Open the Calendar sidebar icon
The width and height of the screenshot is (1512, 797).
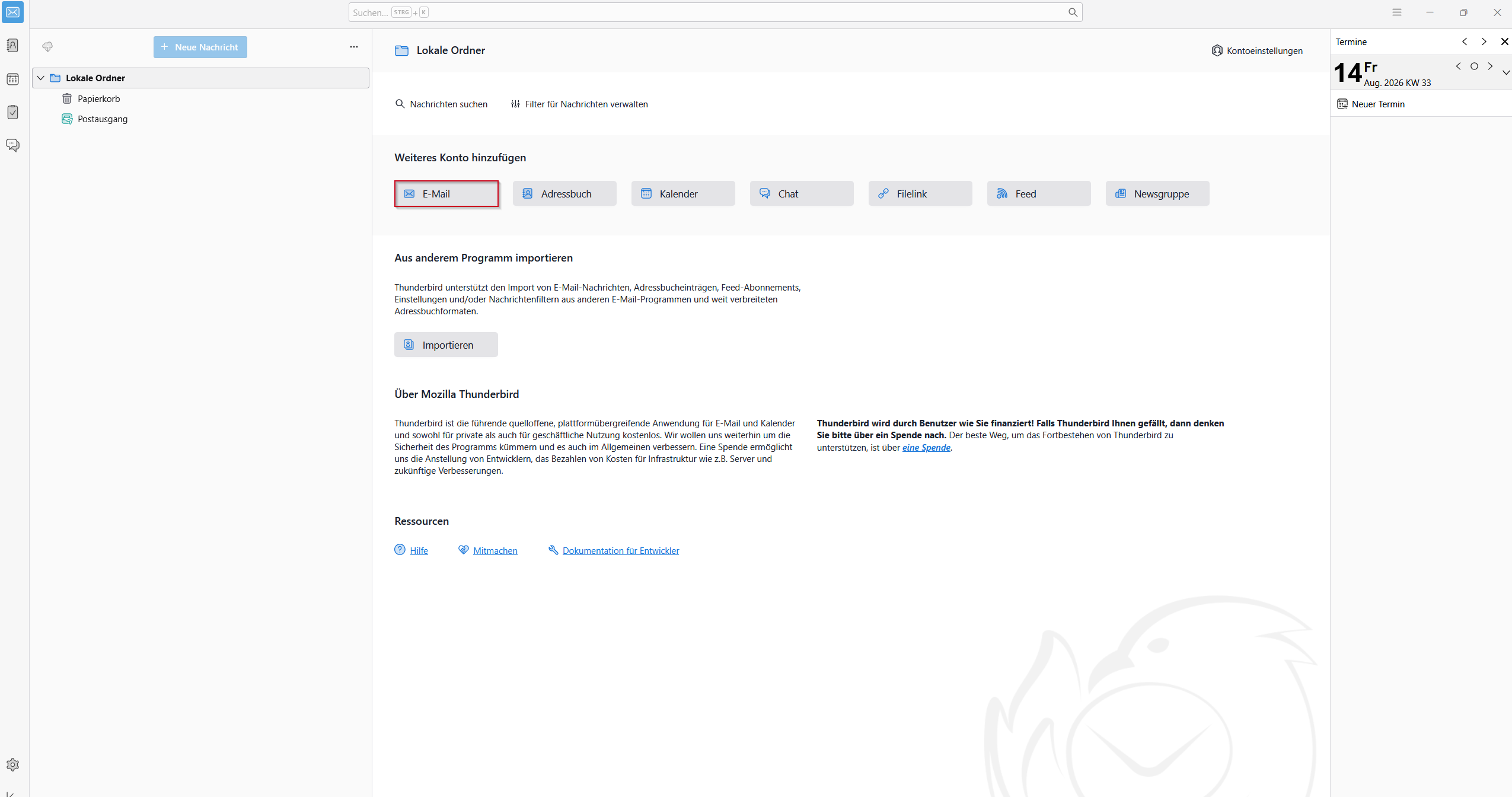click(12, 79)
